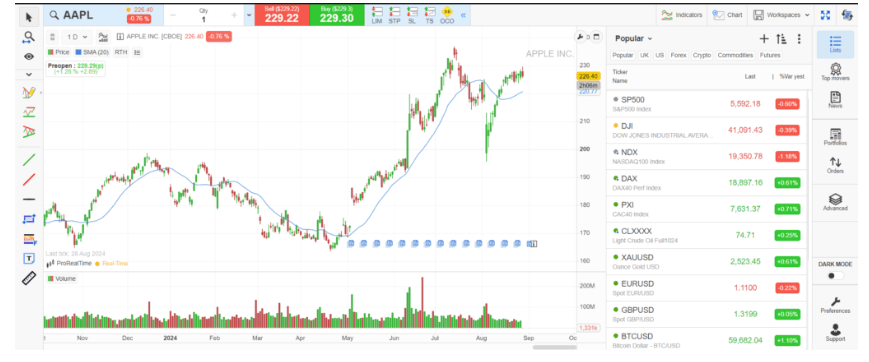Select the UK filter tab
869x362 pixels.
coord(644,55)
